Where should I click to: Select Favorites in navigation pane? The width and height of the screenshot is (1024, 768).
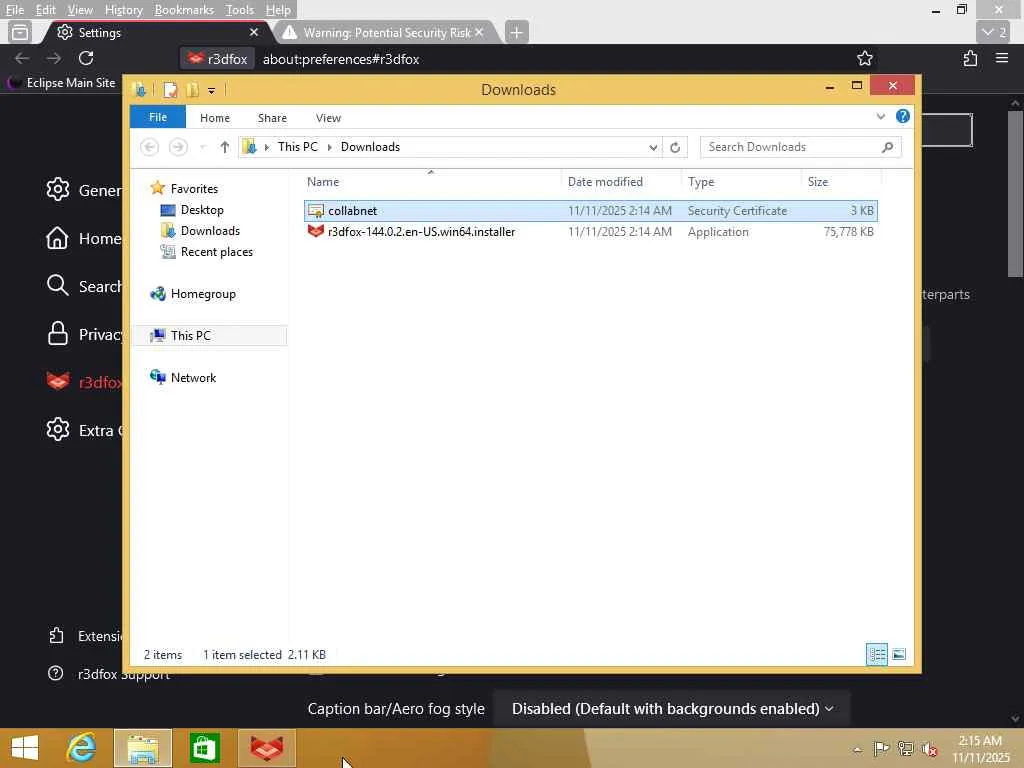pos(193,188)
